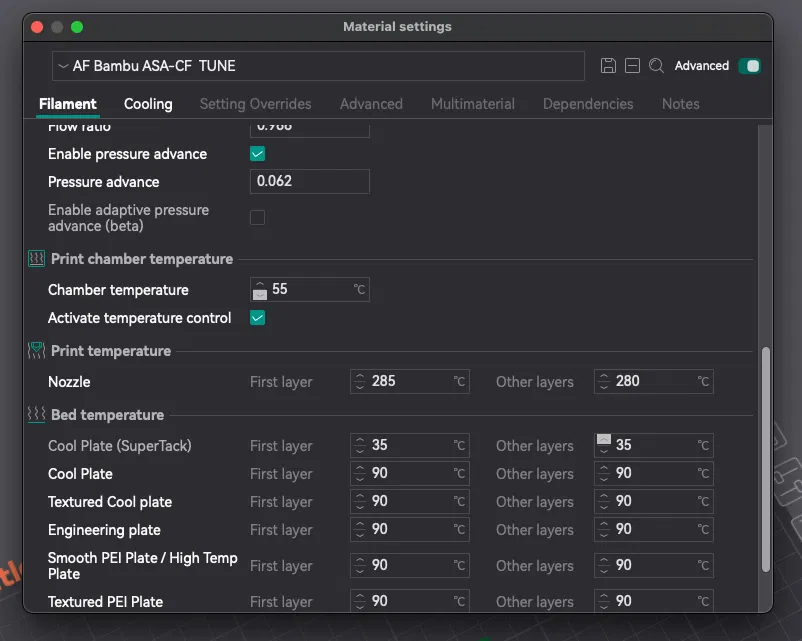Uncheck Activate temperature control
The image size is (802, 641).
click(257, 318)
